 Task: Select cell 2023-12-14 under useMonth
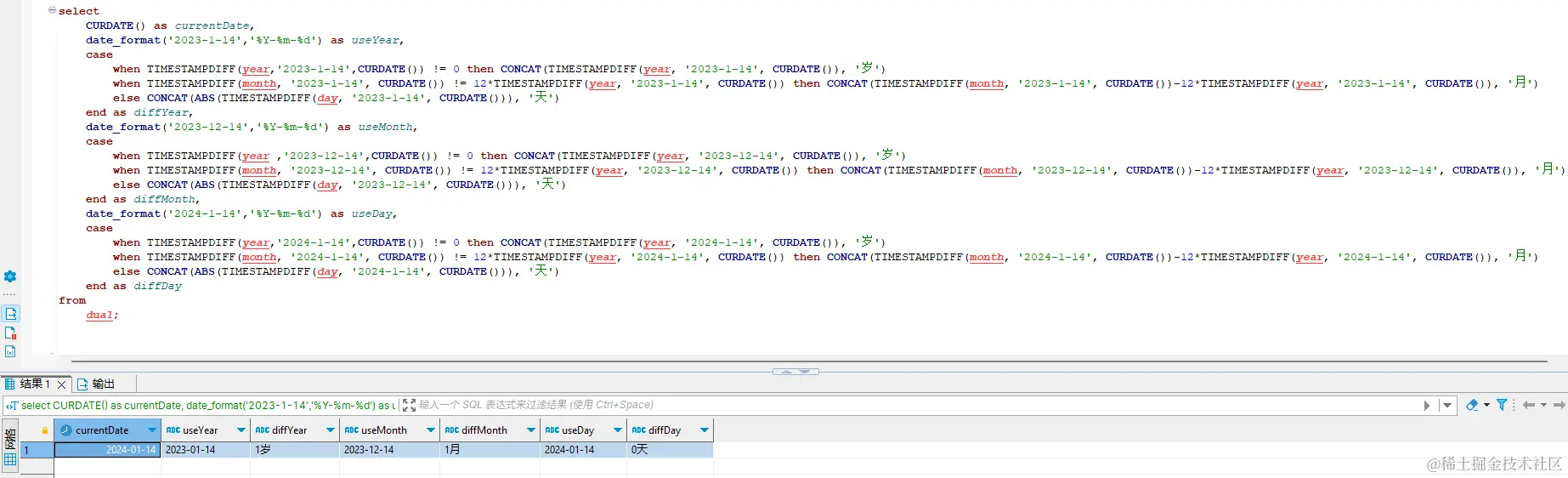pos(390,450)
